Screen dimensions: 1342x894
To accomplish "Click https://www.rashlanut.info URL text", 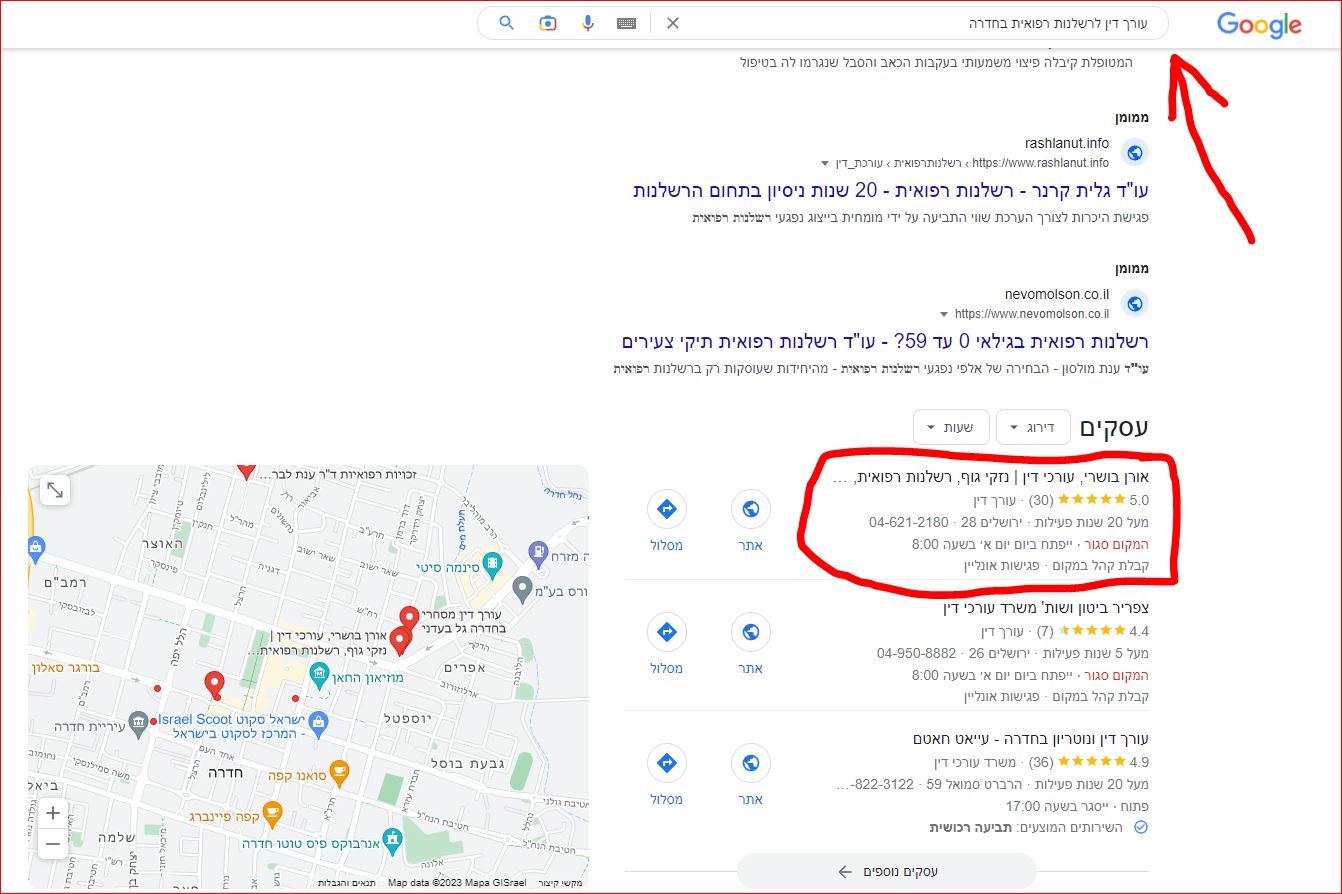I will (1040, 163).
